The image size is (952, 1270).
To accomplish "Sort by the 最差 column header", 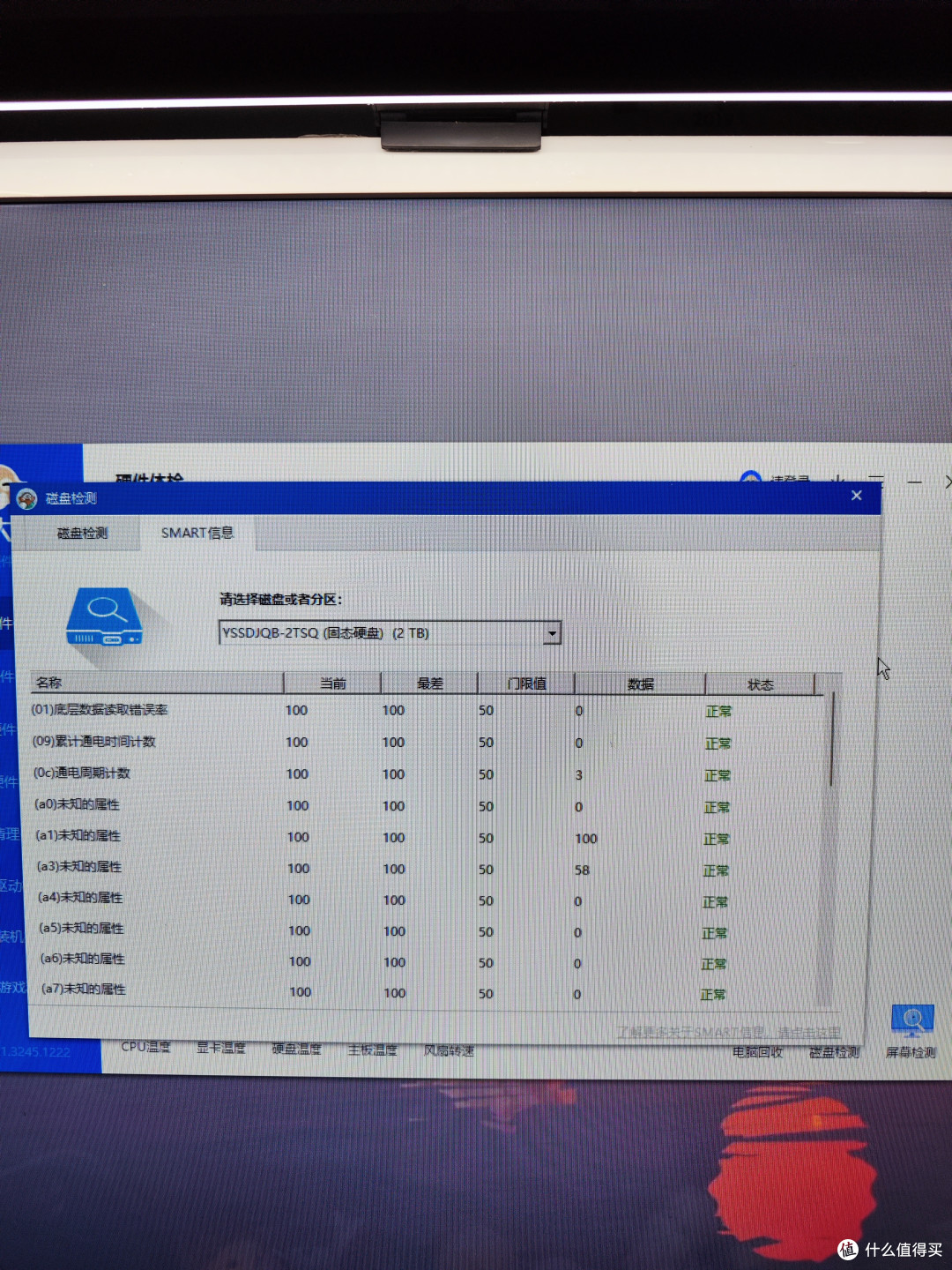I will tap(429, 683).
